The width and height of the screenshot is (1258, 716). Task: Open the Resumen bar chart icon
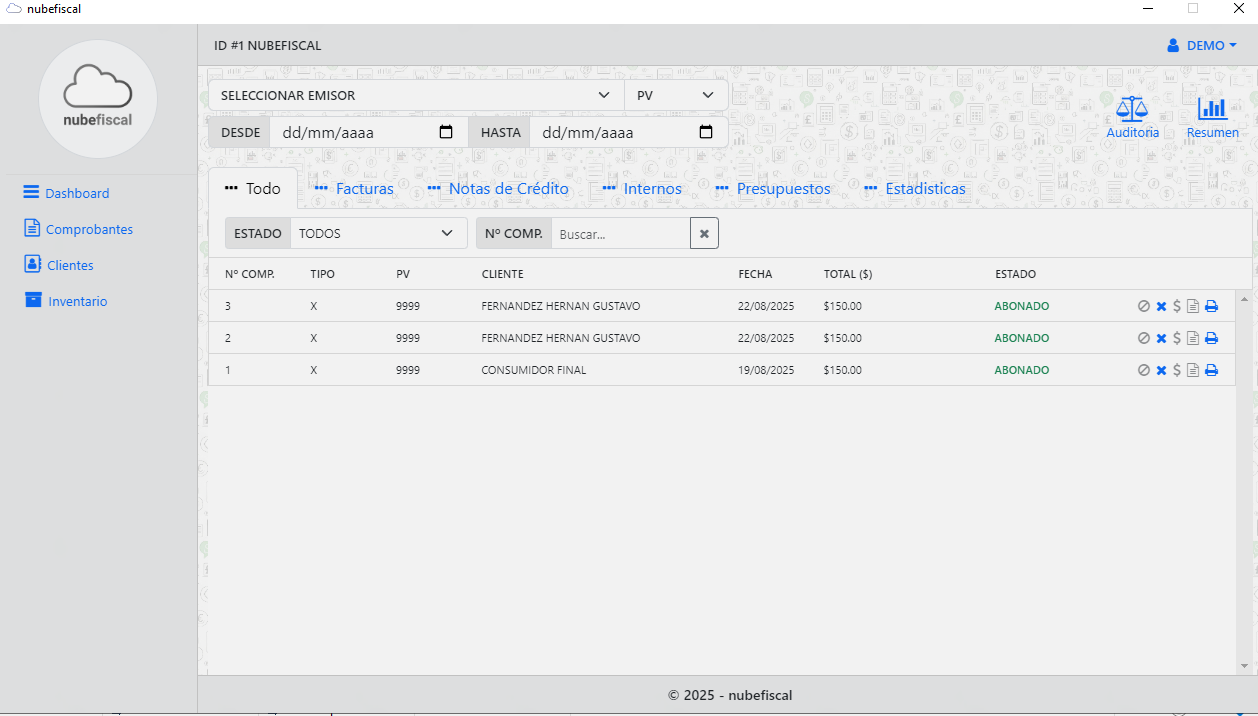tap(1212, 110)
